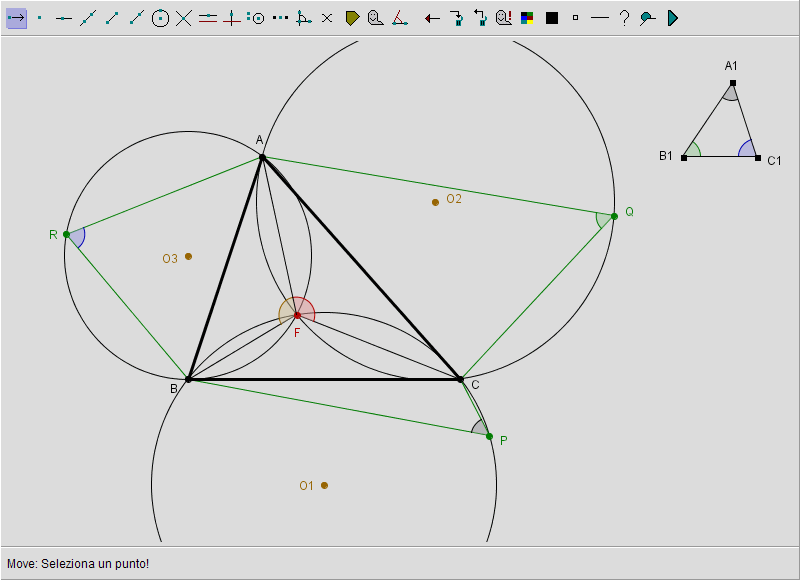Choose the Circle tool in toolbar
This screenshot has width=800, height=580.
(x=160, y=18)
